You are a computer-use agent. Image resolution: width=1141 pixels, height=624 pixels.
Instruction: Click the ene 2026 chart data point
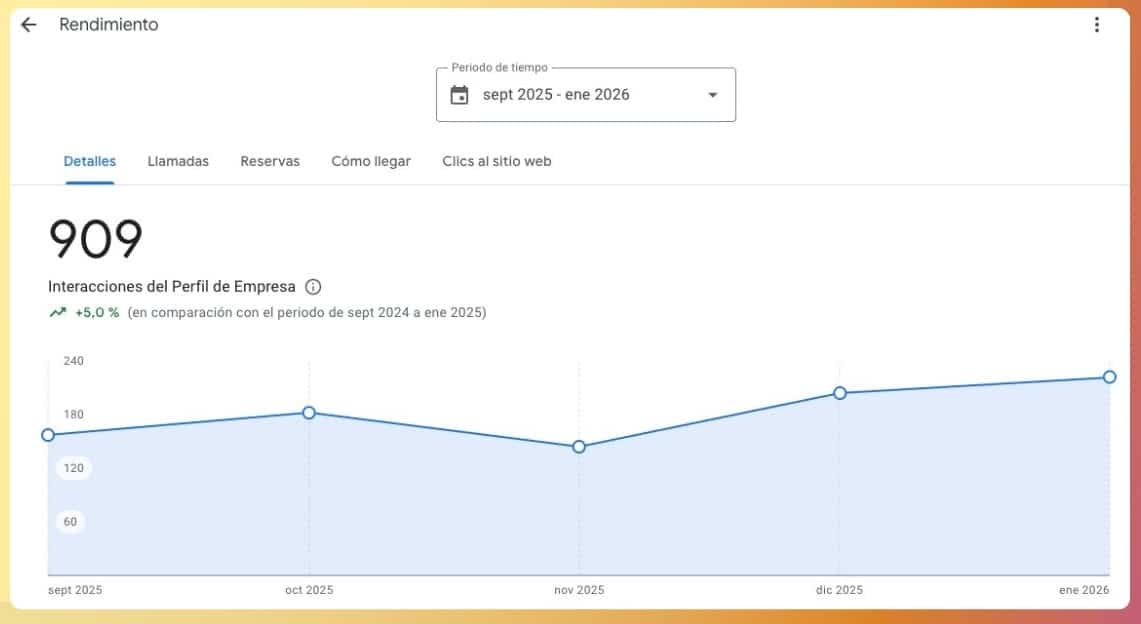[1109, 377]
